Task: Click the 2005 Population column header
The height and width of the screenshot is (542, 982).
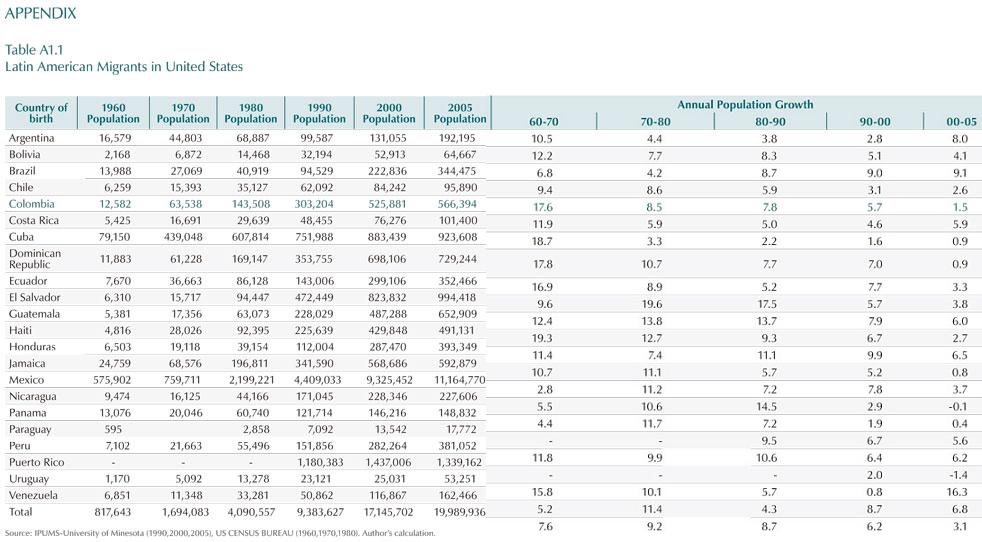Action: pos(460,113)
